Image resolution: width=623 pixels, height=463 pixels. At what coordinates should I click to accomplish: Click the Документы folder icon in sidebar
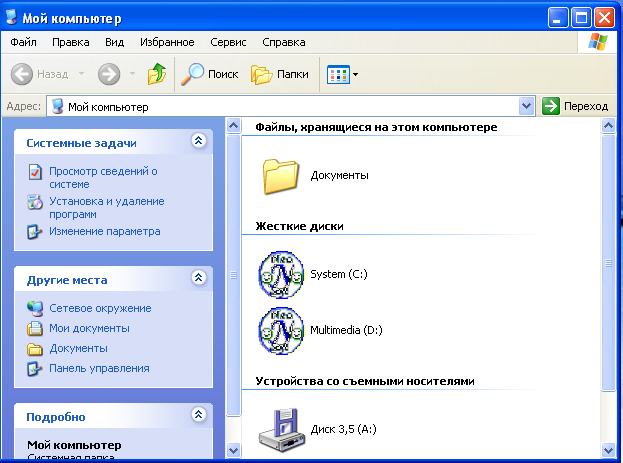pyautogui.click(x=35, y=349)
